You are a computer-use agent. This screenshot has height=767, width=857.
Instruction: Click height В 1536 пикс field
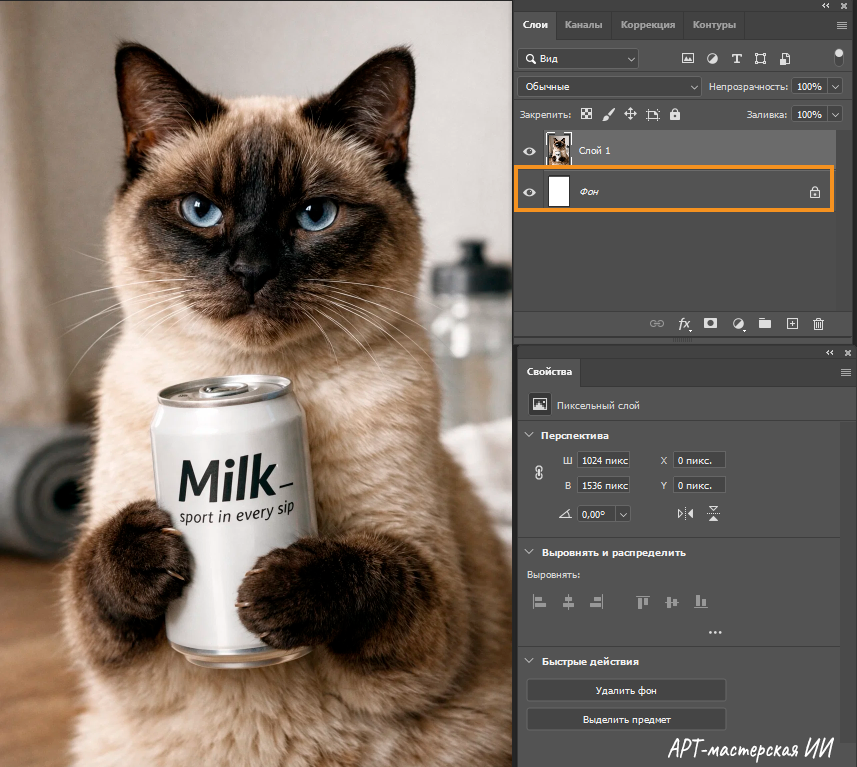(x=604, y=485)
